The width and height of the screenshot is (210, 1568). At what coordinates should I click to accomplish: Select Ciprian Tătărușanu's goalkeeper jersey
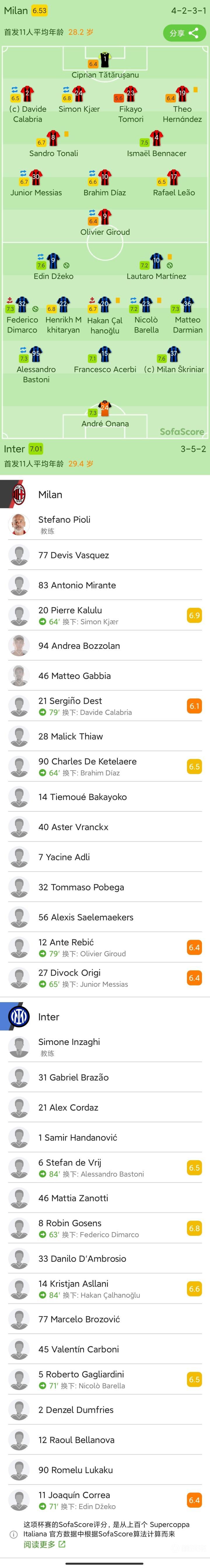[x=105, y=60]
